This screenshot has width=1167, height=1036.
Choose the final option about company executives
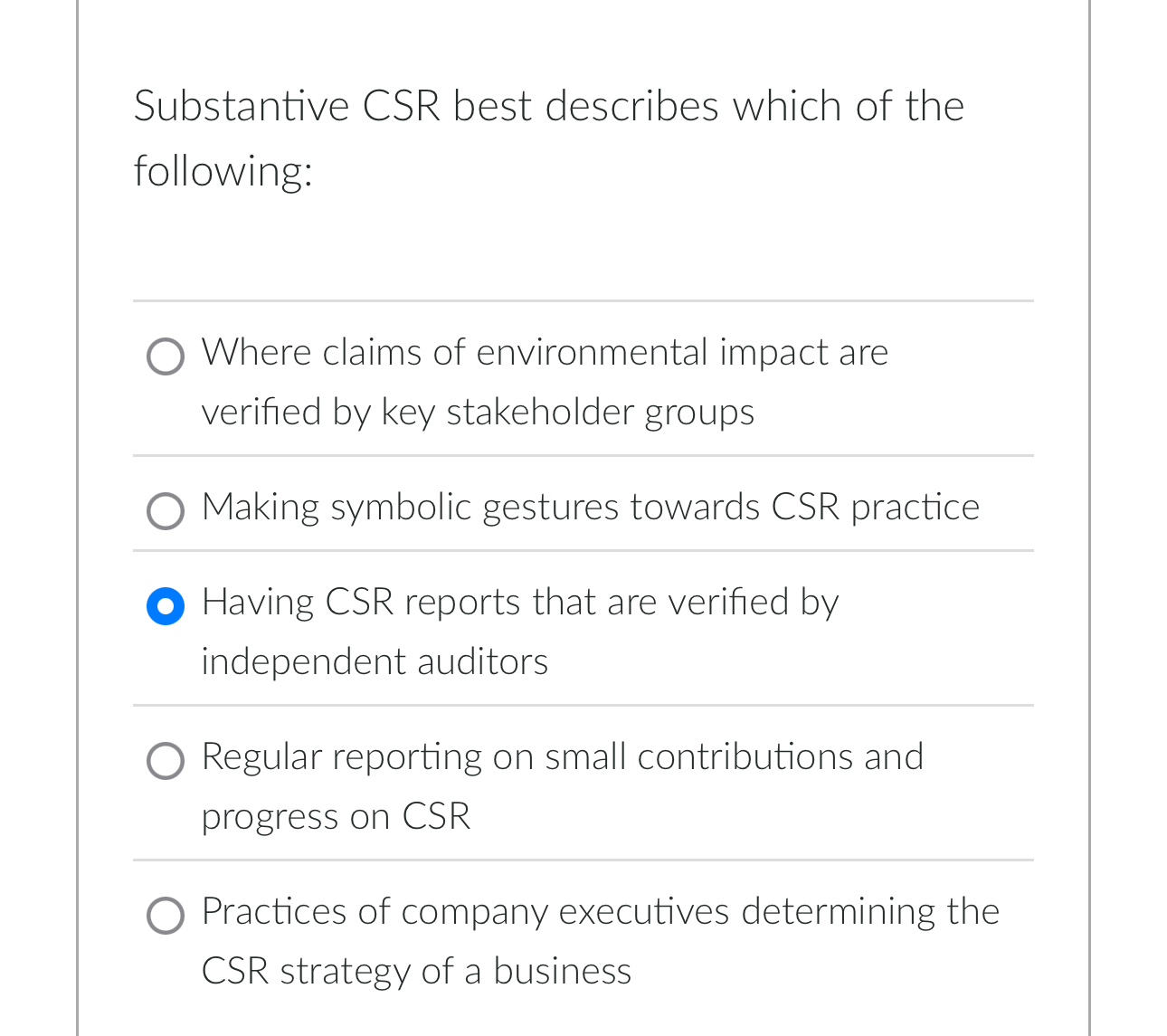click(166, 916)
